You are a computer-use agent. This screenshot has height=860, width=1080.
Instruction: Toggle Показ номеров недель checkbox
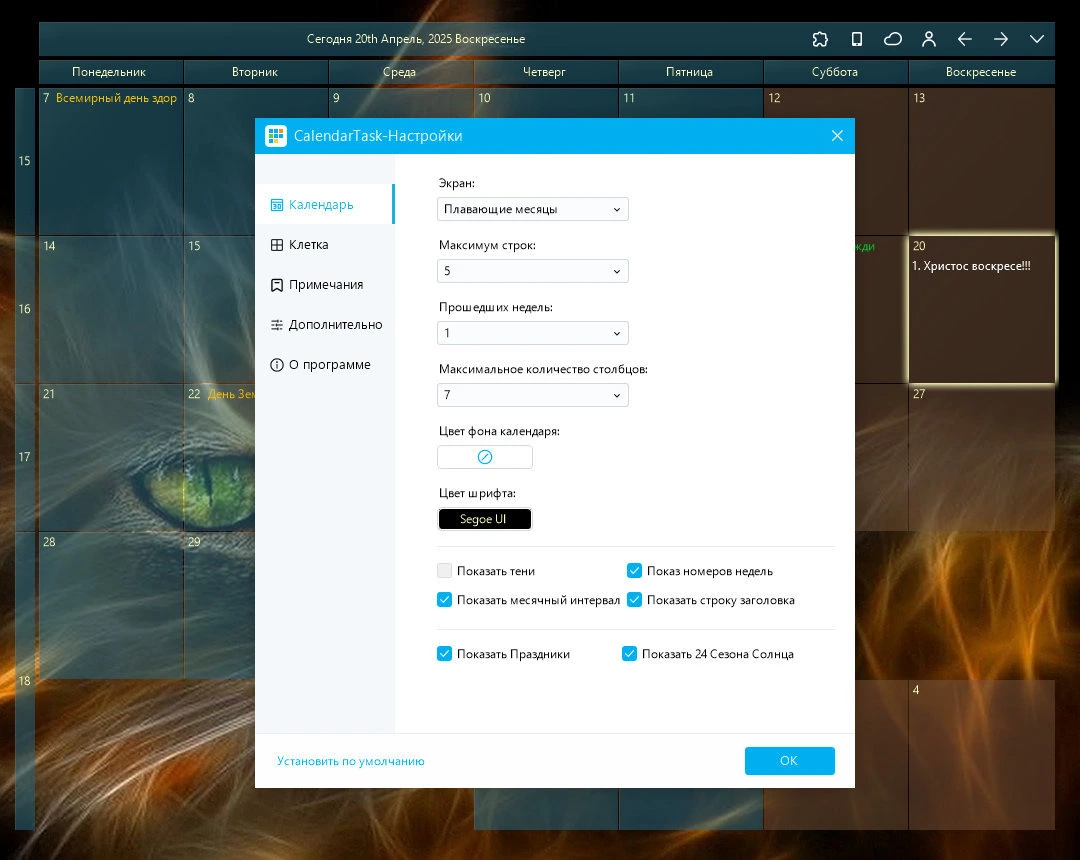(x=634, y=571)
